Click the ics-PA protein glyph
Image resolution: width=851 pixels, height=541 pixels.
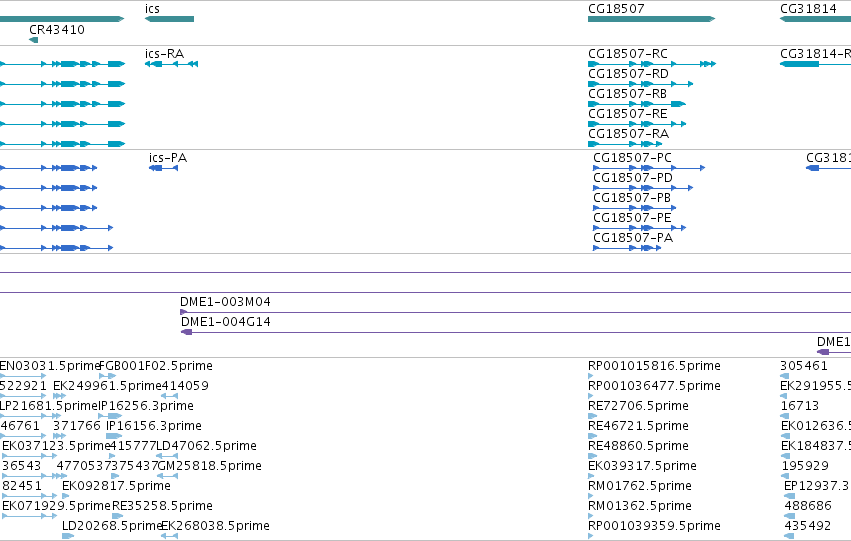coord(163,168)
